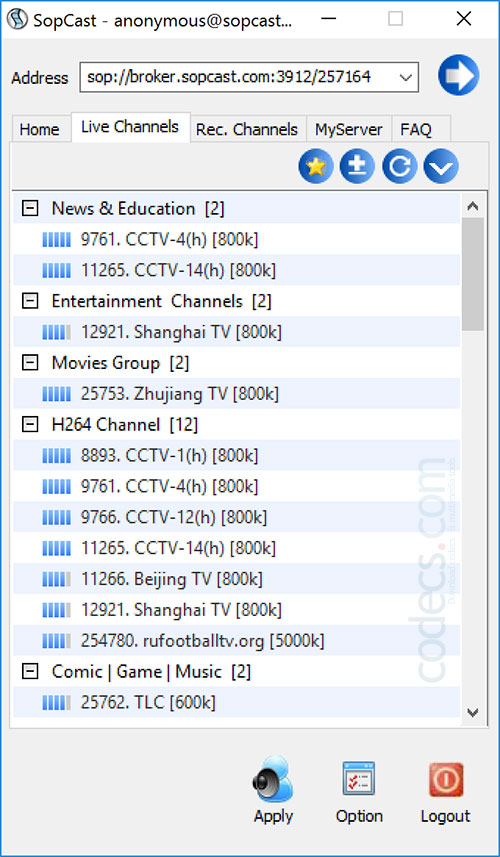Select 9766. CCTV-12(h) [800k] channel
This screenshot has height=857, width=500.
point(174,517)
